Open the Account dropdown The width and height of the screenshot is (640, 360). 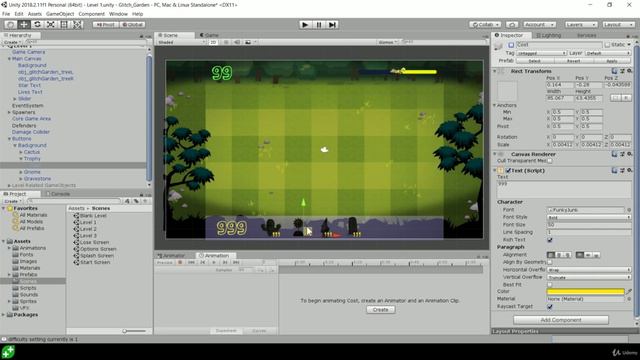pos(539,24)
